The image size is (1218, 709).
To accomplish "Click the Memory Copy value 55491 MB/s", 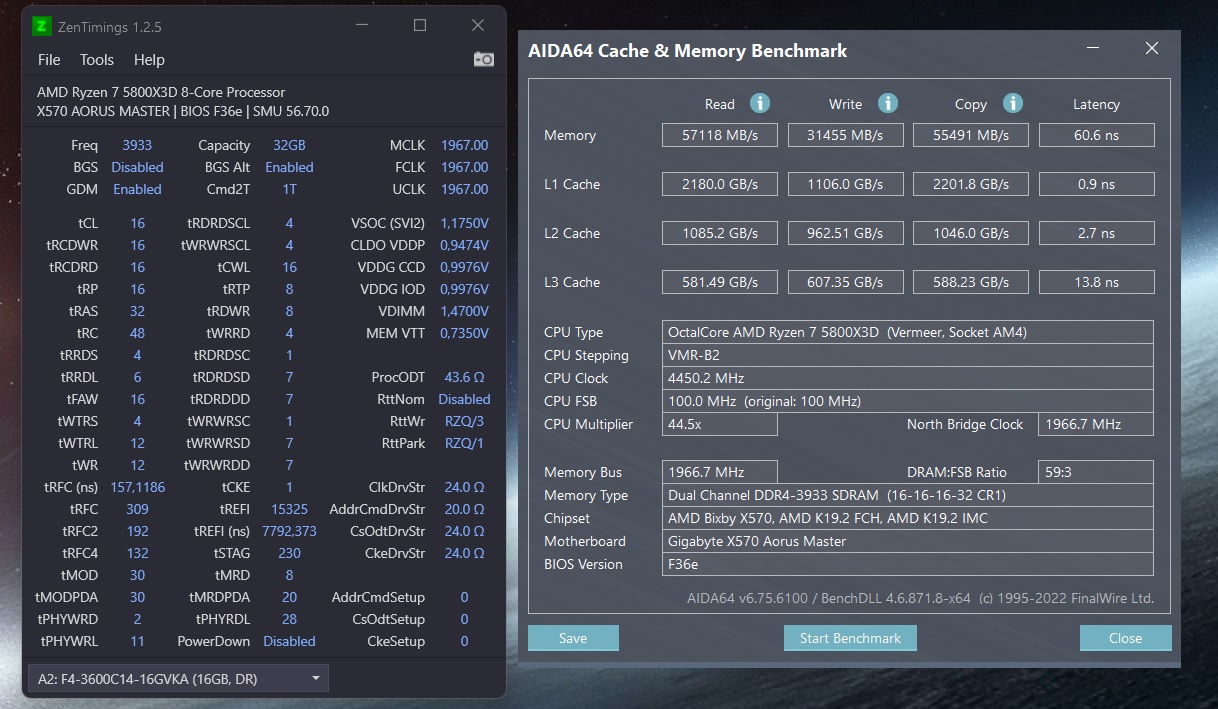I will [x=971, y=135].
